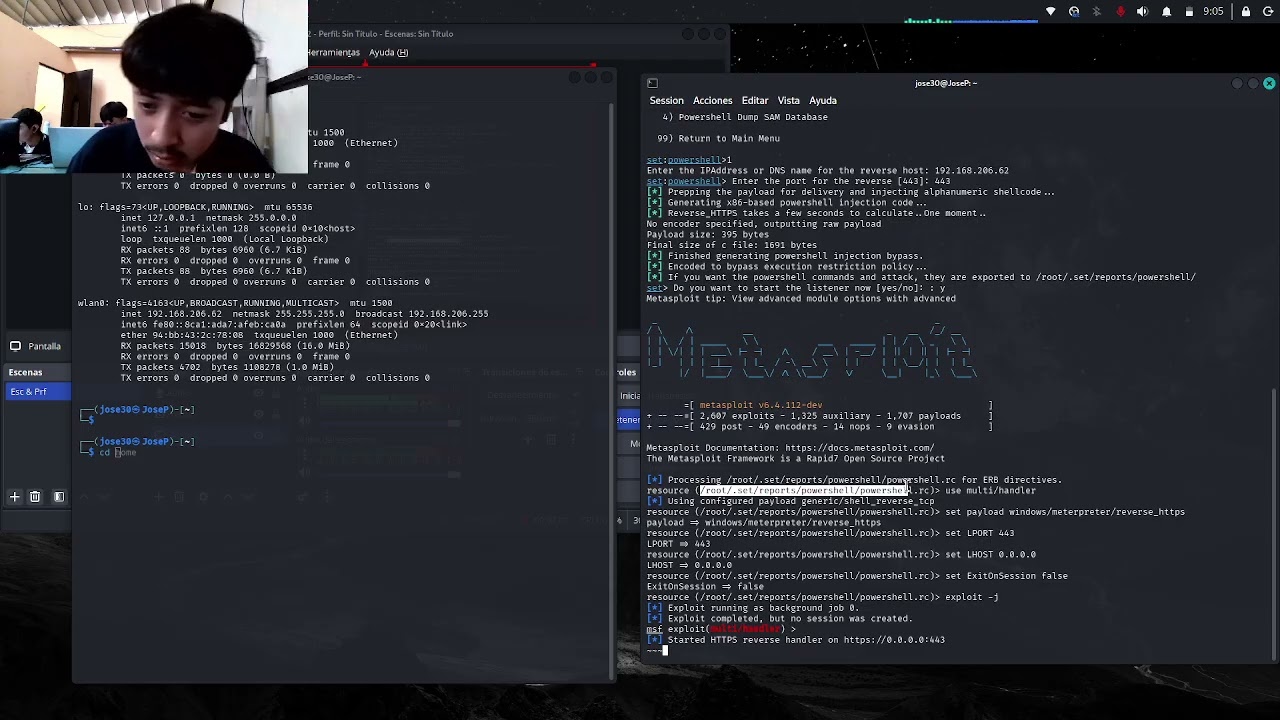Select the 'Esc & Prf' scene
Screen dimensions: 1280x720
[x=36, y=392]
